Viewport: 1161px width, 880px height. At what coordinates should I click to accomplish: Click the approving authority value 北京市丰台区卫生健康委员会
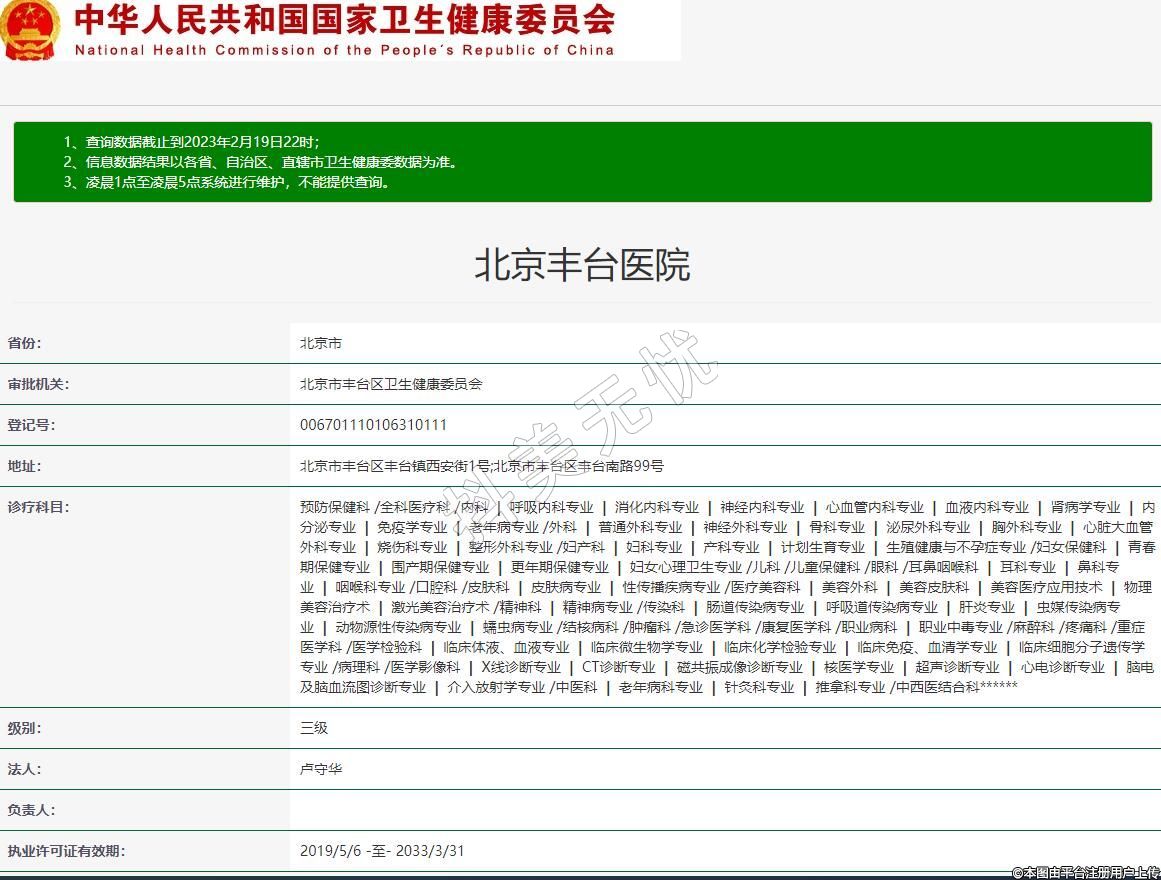391,384
